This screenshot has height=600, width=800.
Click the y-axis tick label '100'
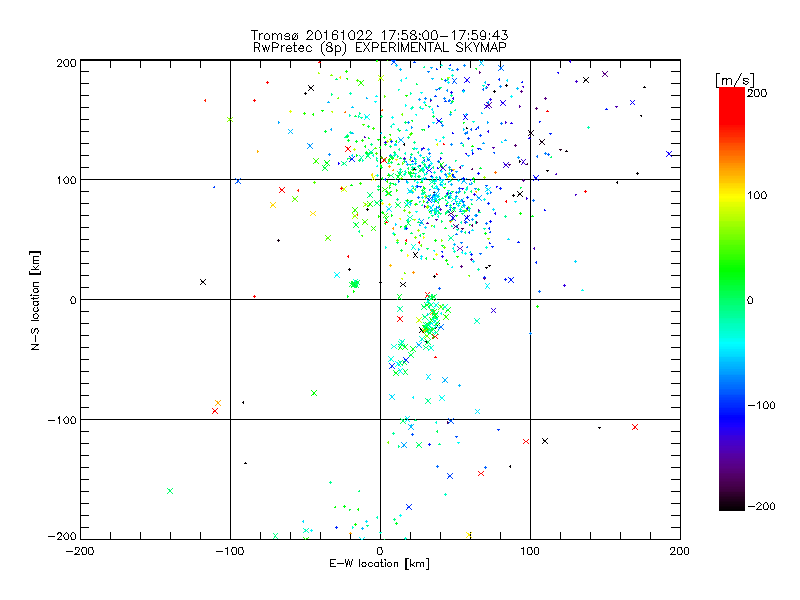tap(66, 180)
